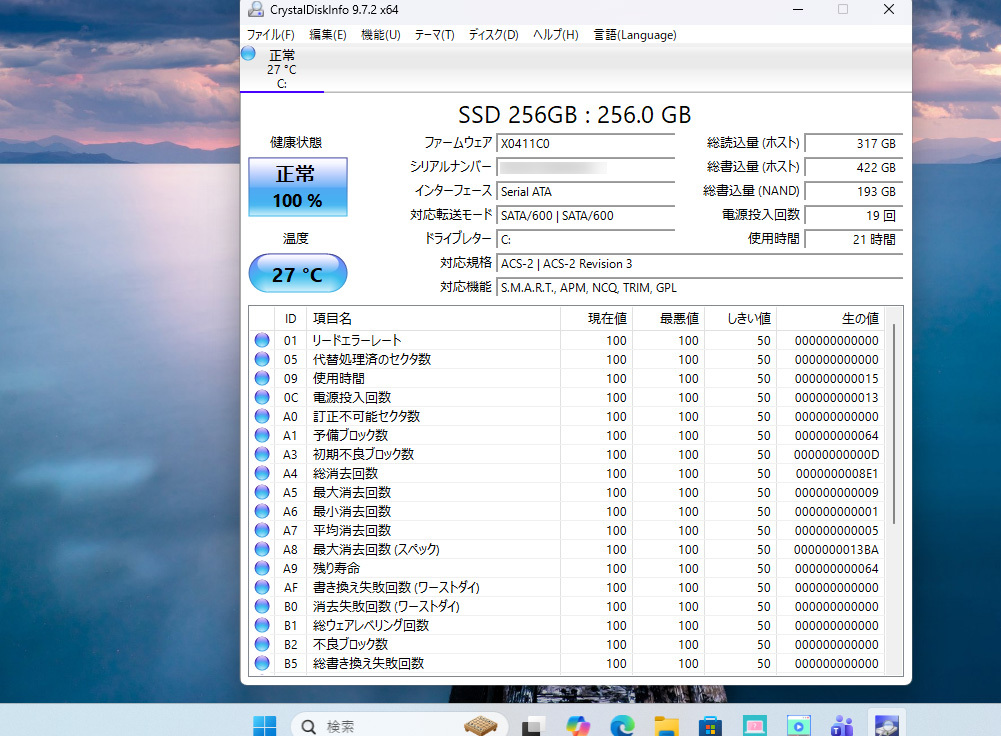Viewport: 1001px width, 736px height.
Task: Launch Microsoft Edge from the taskbar
Action: (622, 725)
